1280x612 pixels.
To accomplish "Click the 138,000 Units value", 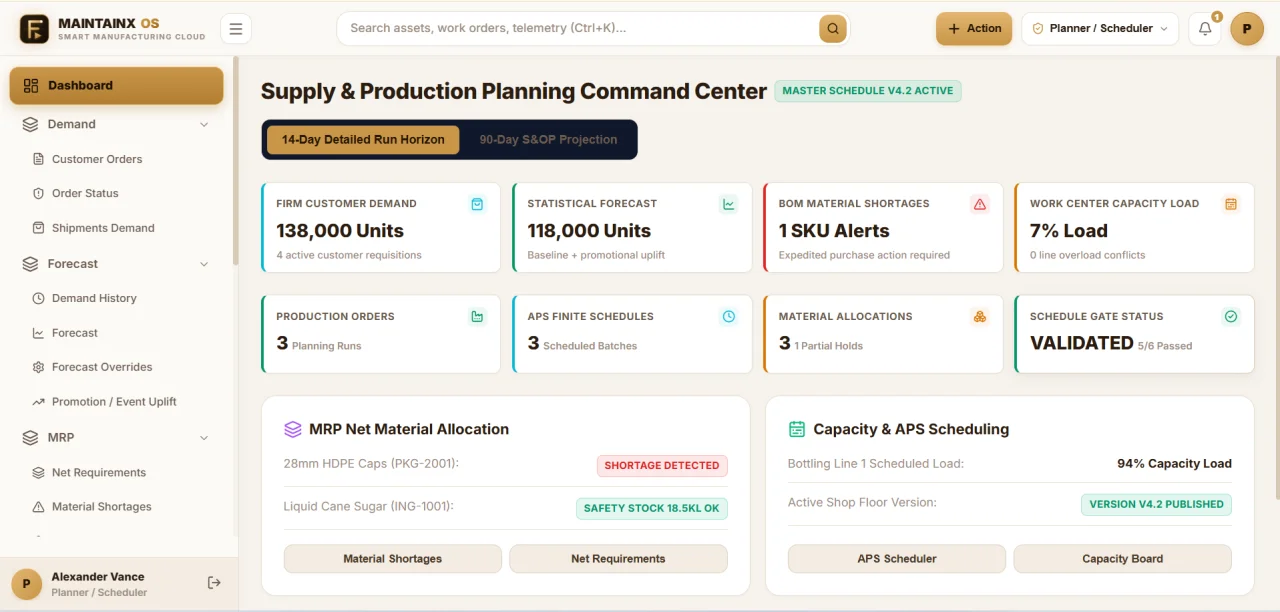I will pyautogui.click(x=340, y=231).
